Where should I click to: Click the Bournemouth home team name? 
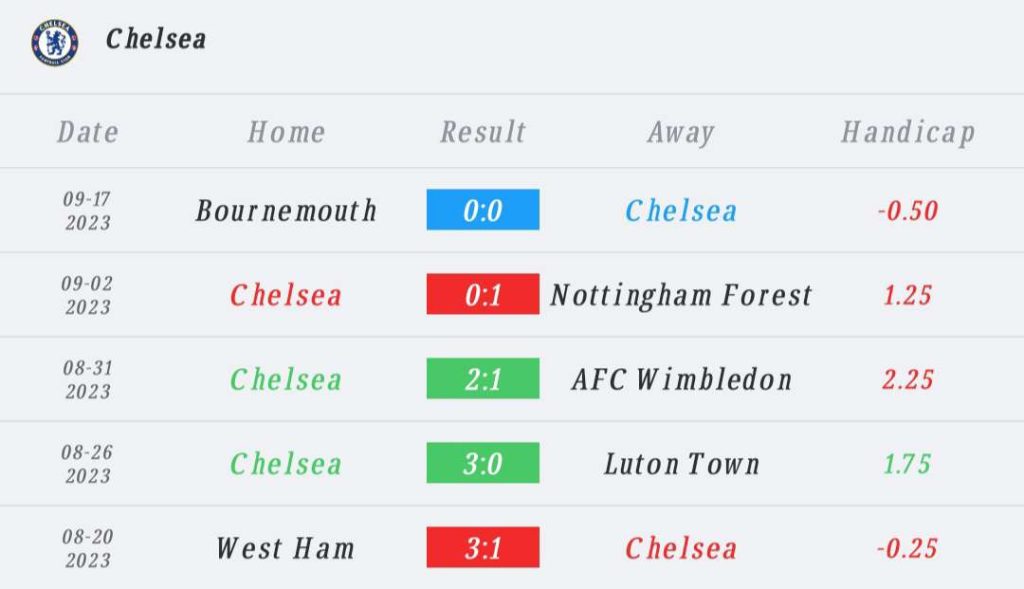coord(286,210)
